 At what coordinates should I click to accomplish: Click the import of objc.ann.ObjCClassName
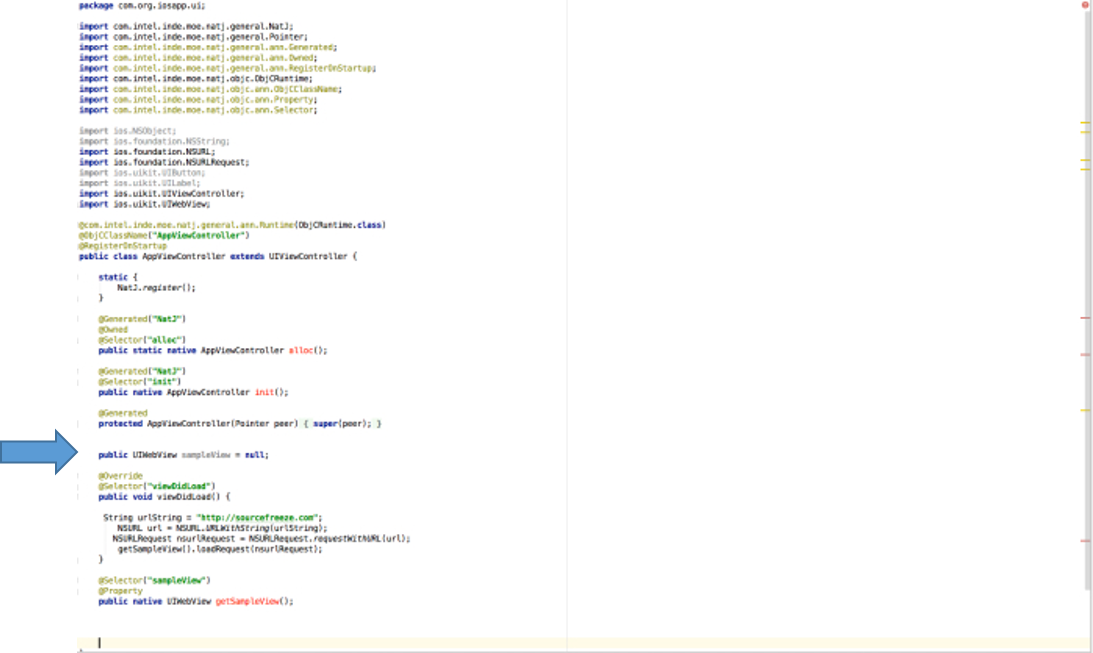(x=210, y=89)
